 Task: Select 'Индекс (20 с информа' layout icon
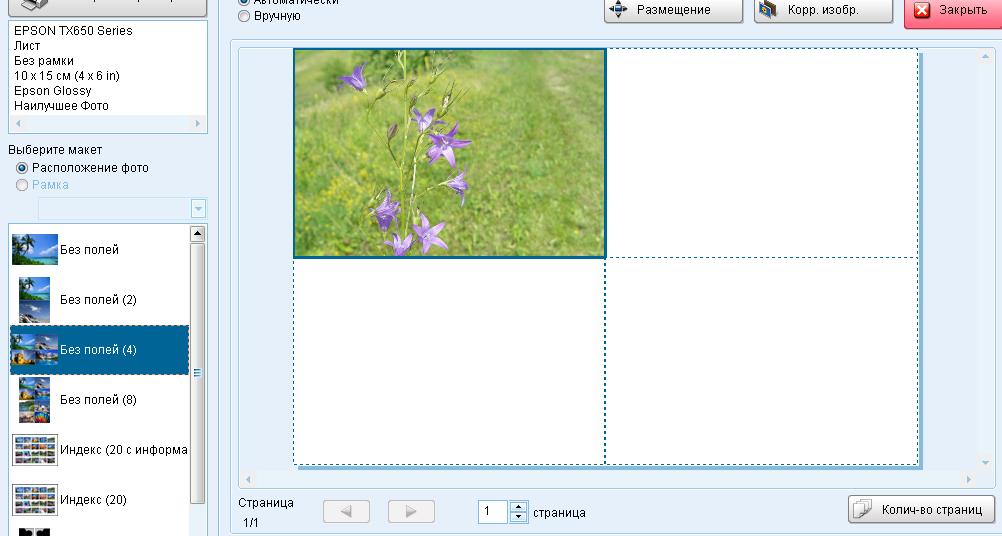(35, 450)
